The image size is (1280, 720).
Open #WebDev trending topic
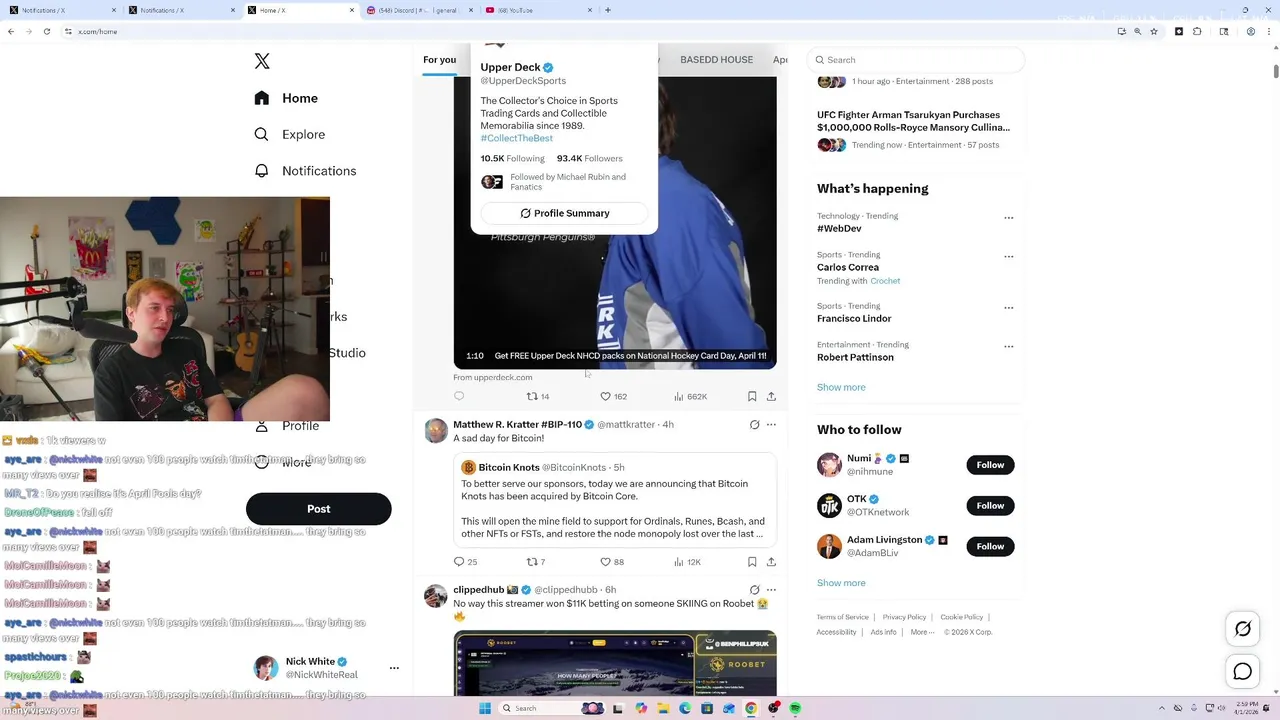click(x=839, y=229)
